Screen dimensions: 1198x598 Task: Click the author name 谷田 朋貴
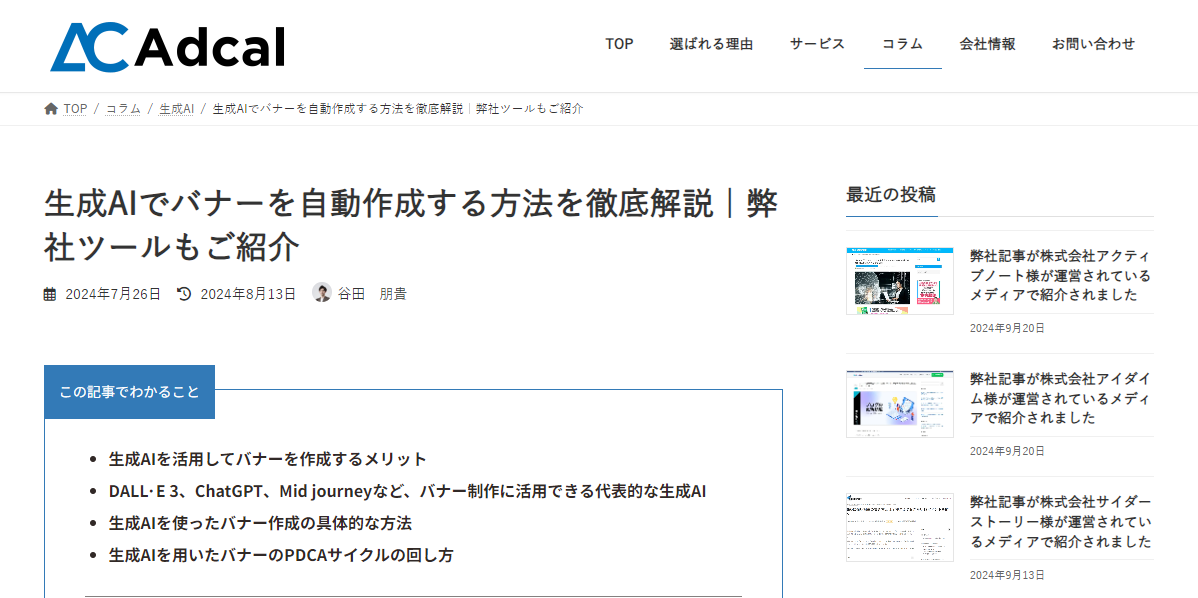[x=372, y=293]
